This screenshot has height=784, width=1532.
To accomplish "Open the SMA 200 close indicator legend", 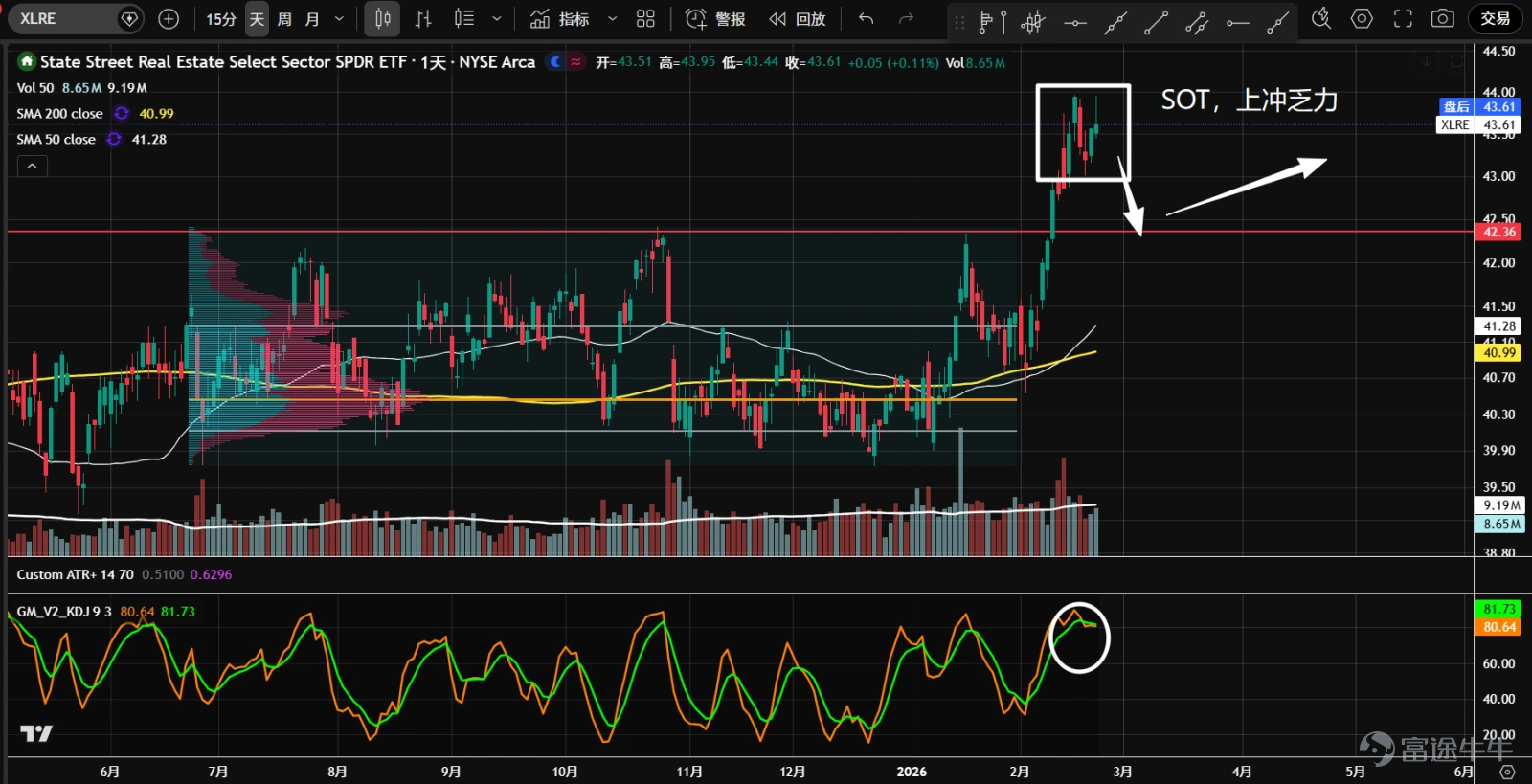I will point(59,113).
